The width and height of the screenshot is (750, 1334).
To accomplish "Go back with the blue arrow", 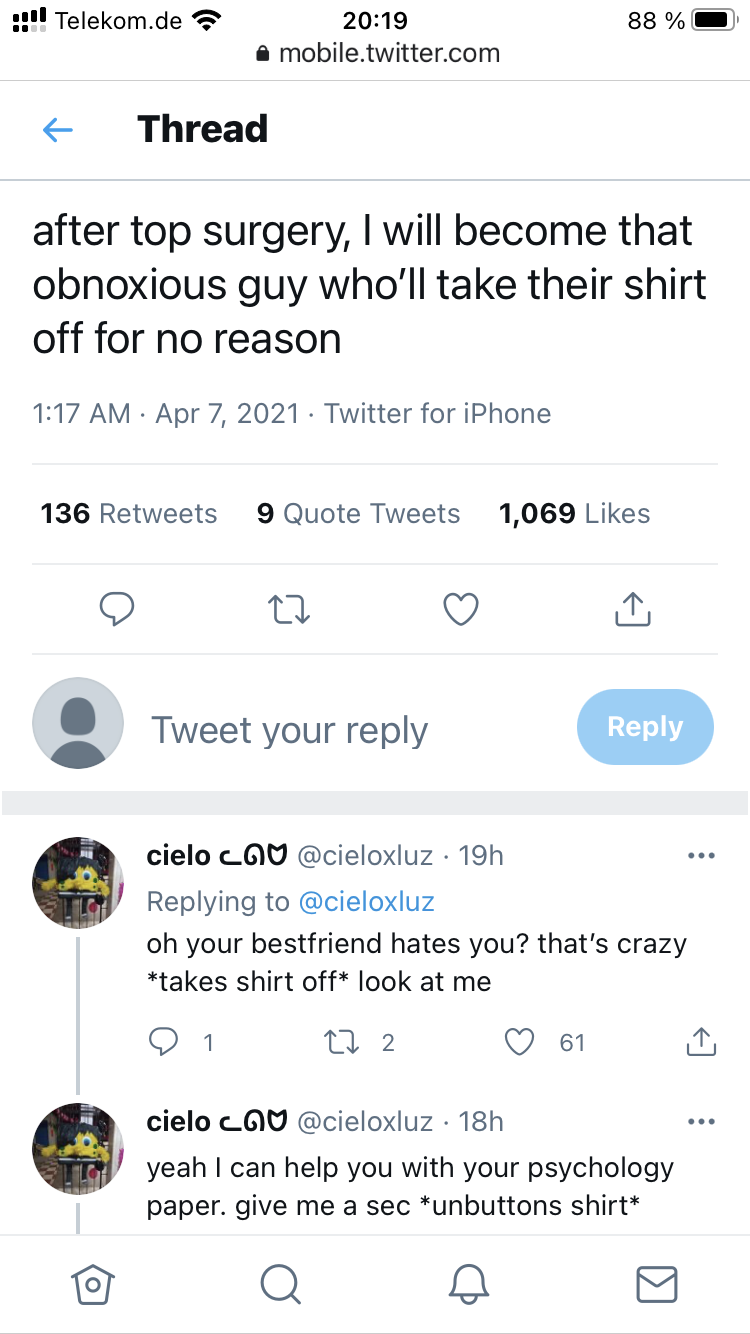I will [58, 130].
